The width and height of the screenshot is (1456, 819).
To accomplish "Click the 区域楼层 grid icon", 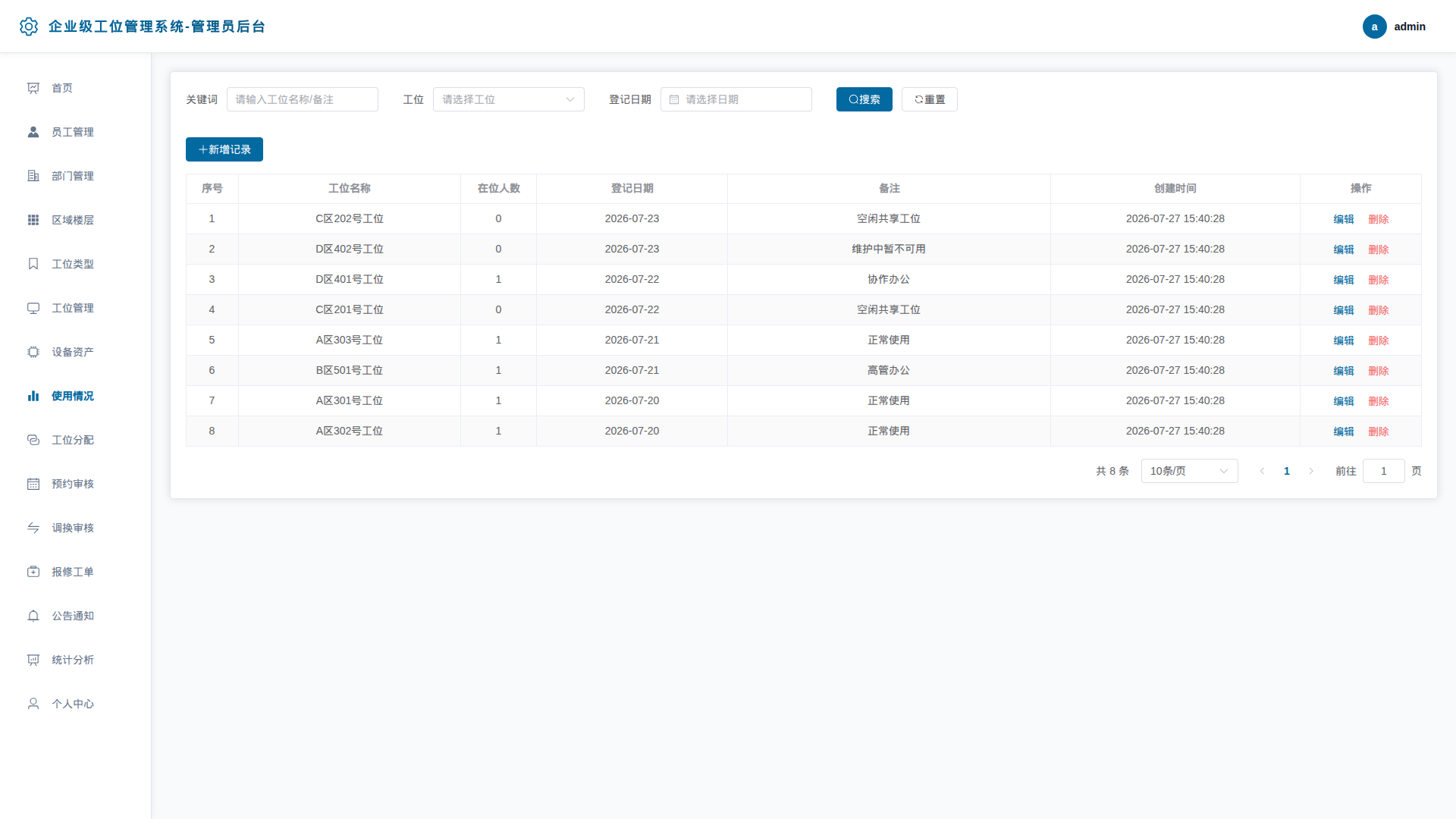I will [x=33, y=220].
